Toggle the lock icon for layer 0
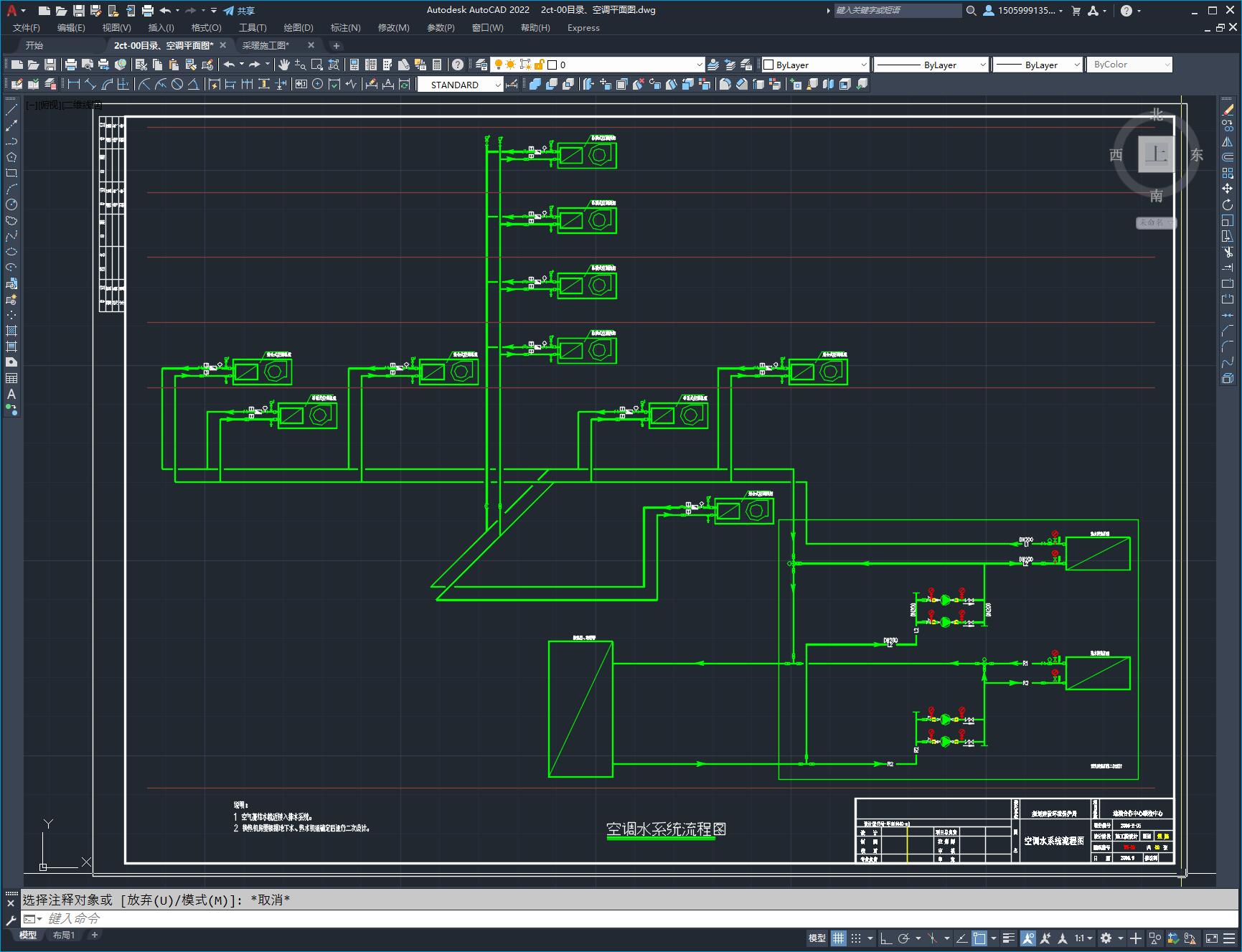 [x=540, y=65]
